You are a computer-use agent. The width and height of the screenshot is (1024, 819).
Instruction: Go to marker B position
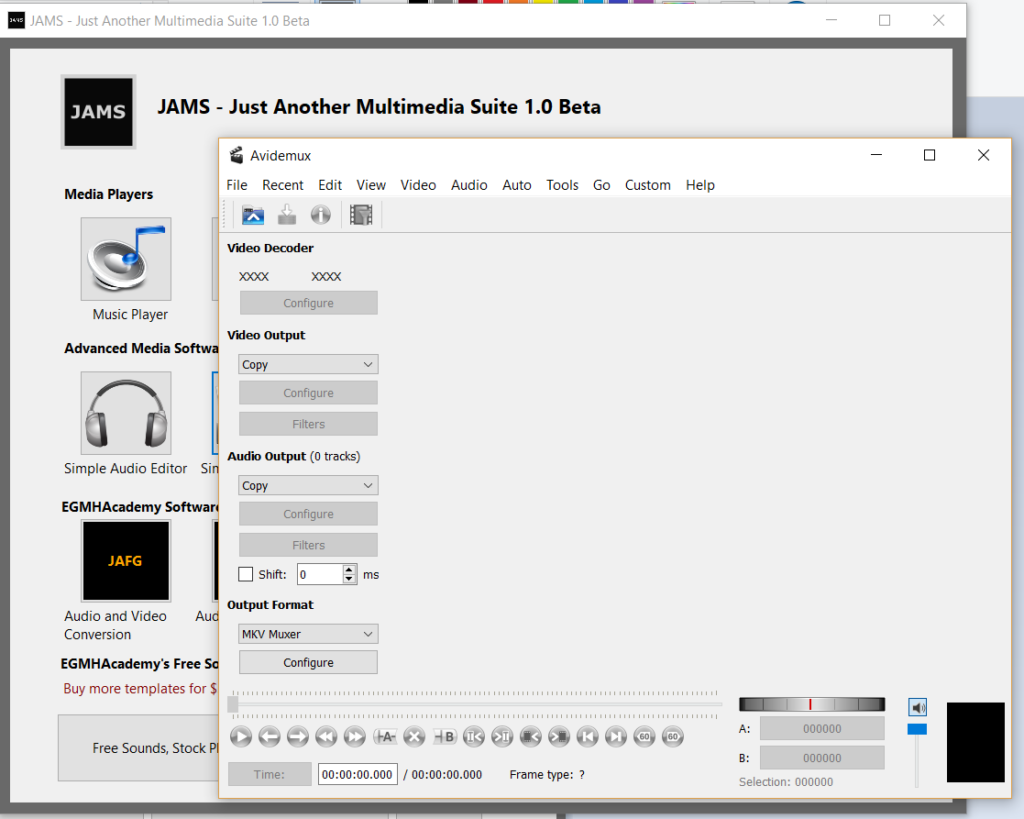pyautogui.click(x=502, y=737)
